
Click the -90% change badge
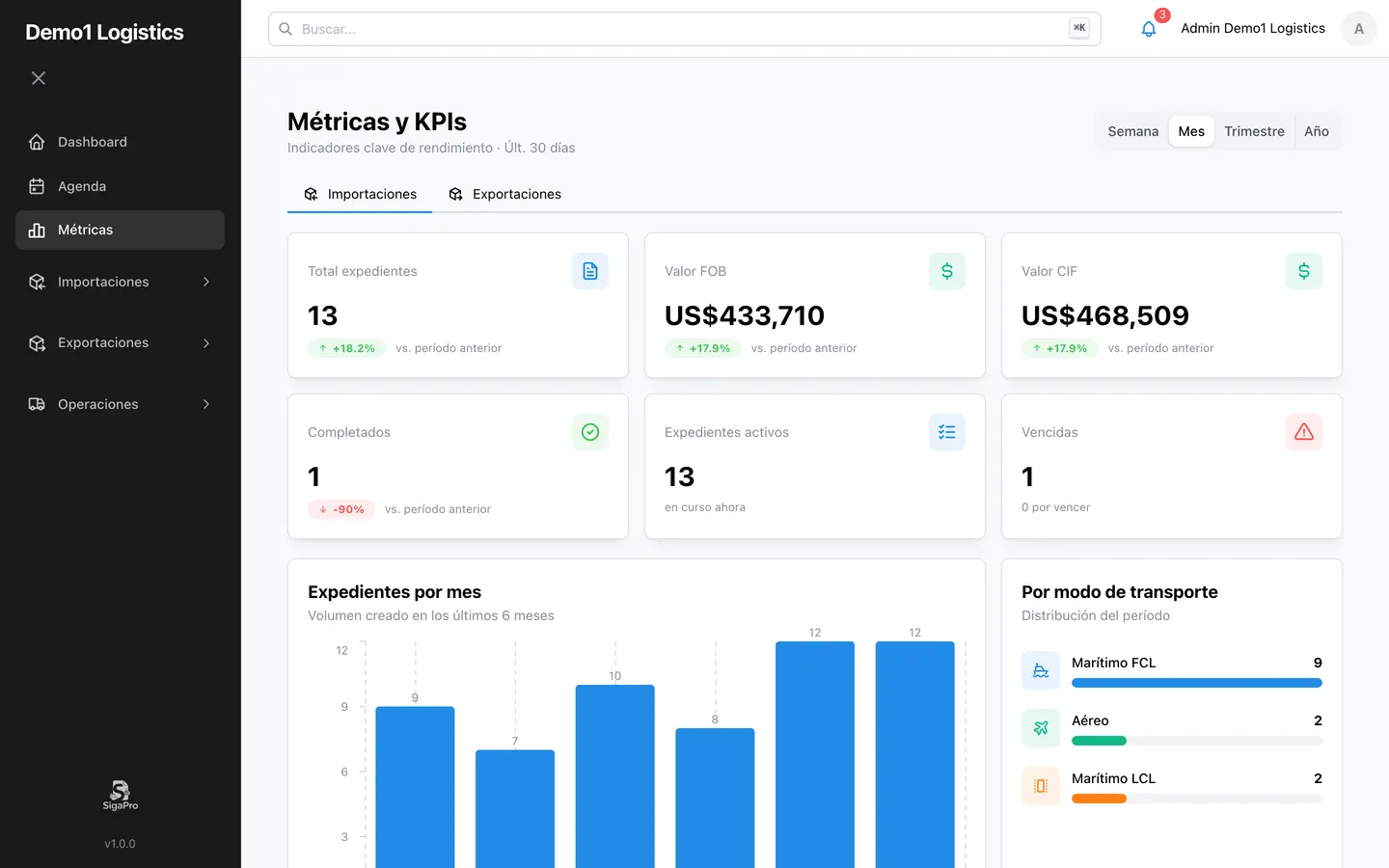coord(341,509)
